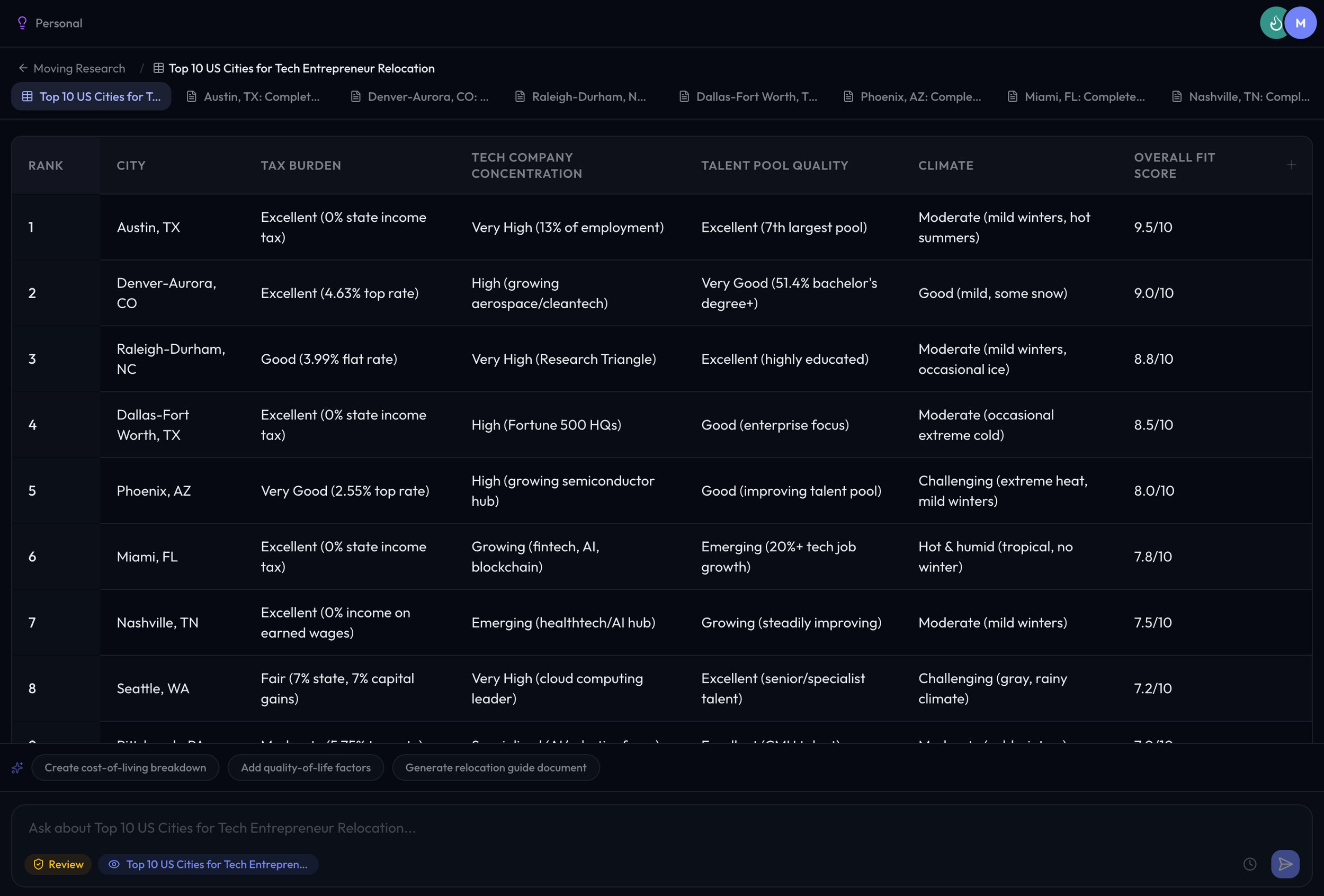Open the Denver-Aurora, CO tab

coord(420,97)
